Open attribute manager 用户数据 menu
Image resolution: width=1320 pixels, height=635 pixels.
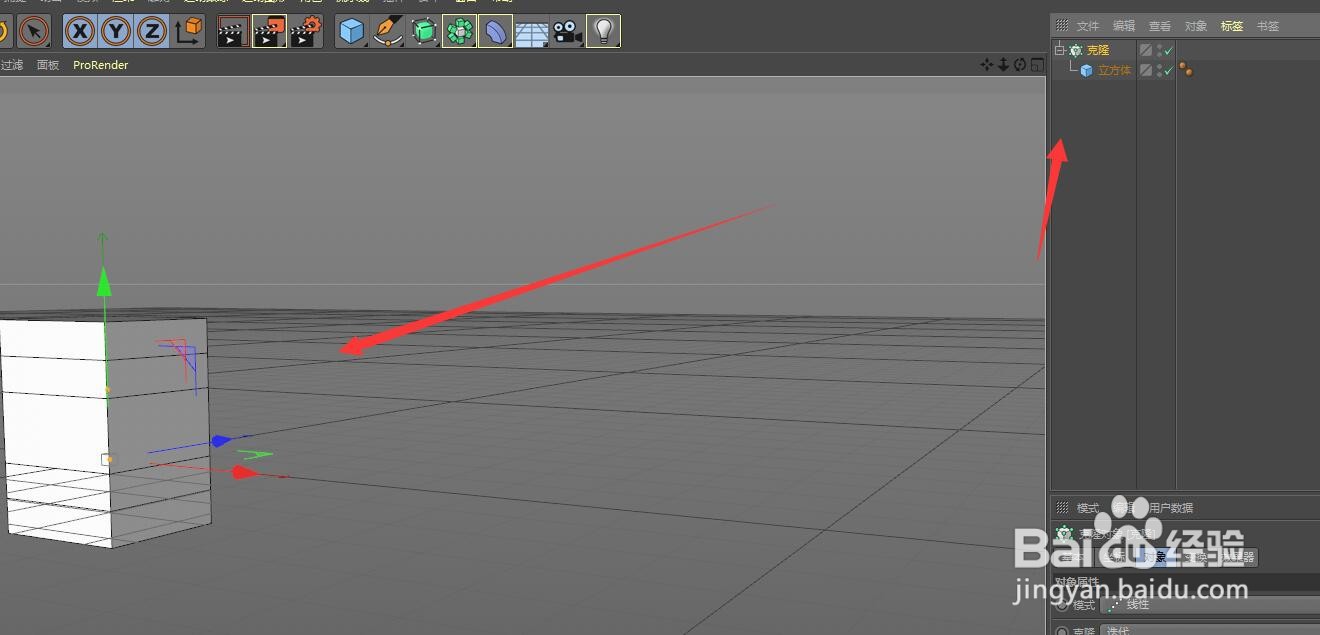[1171, 508]
